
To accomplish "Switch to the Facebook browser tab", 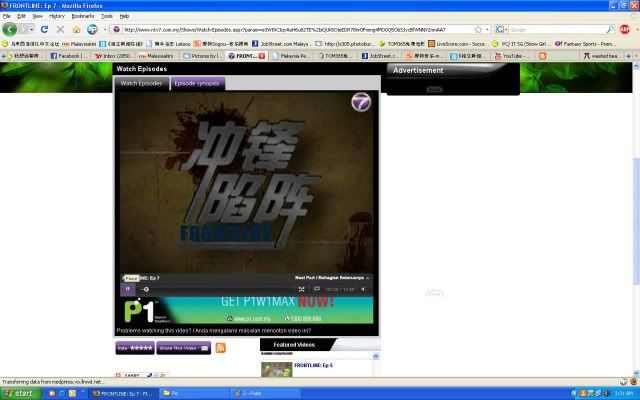I will coord(69,56).
